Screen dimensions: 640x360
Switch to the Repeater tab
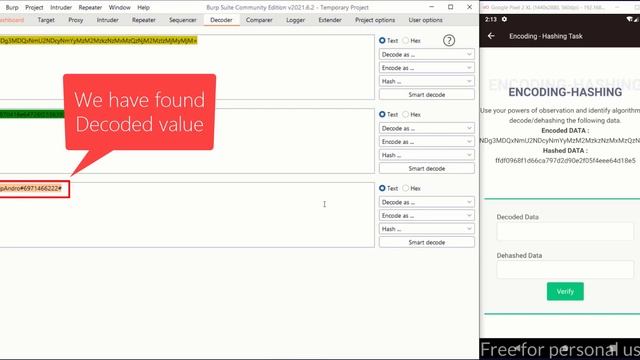point(144,20)
